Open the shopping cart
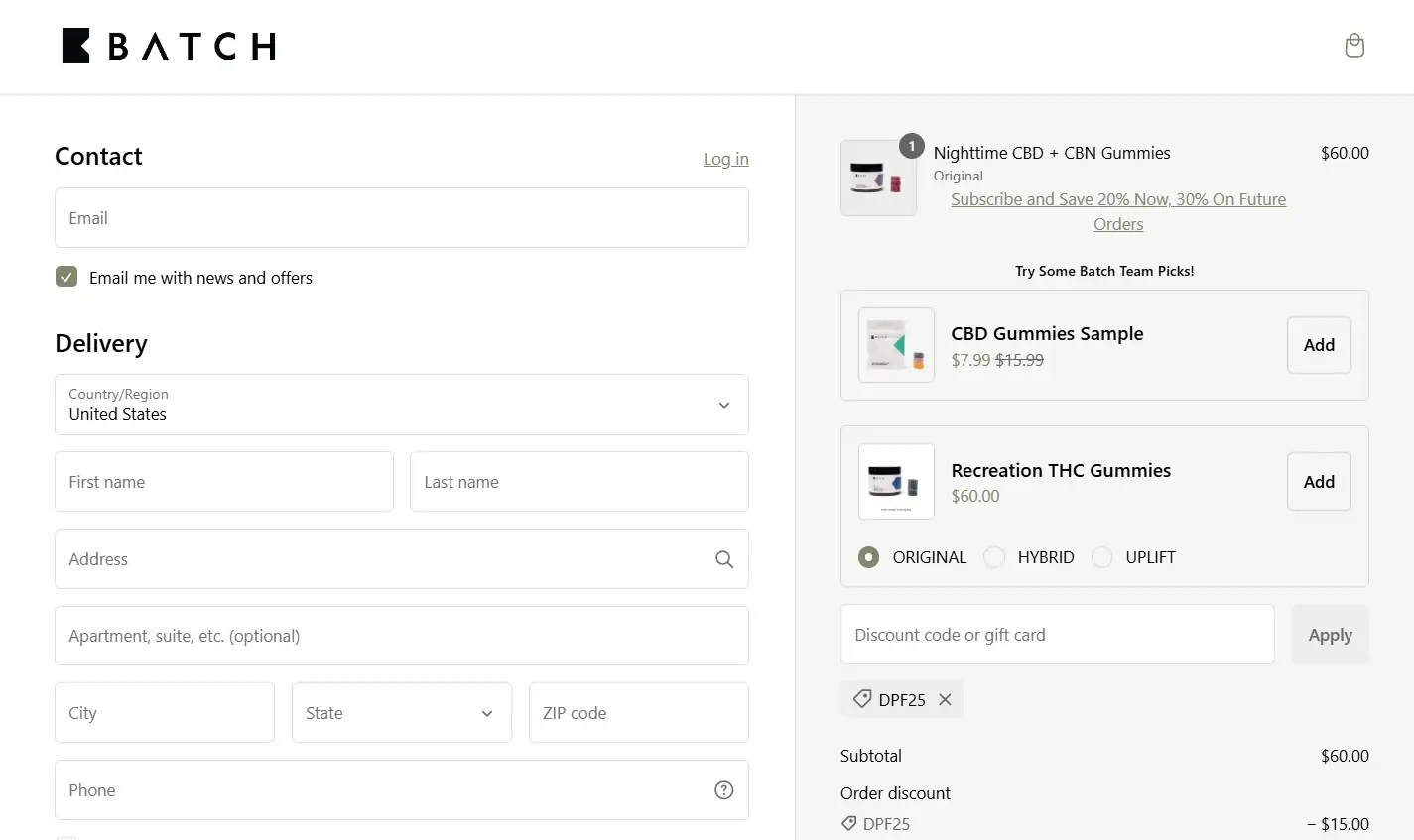The image size is (1414, 840). coord(1353,46)
